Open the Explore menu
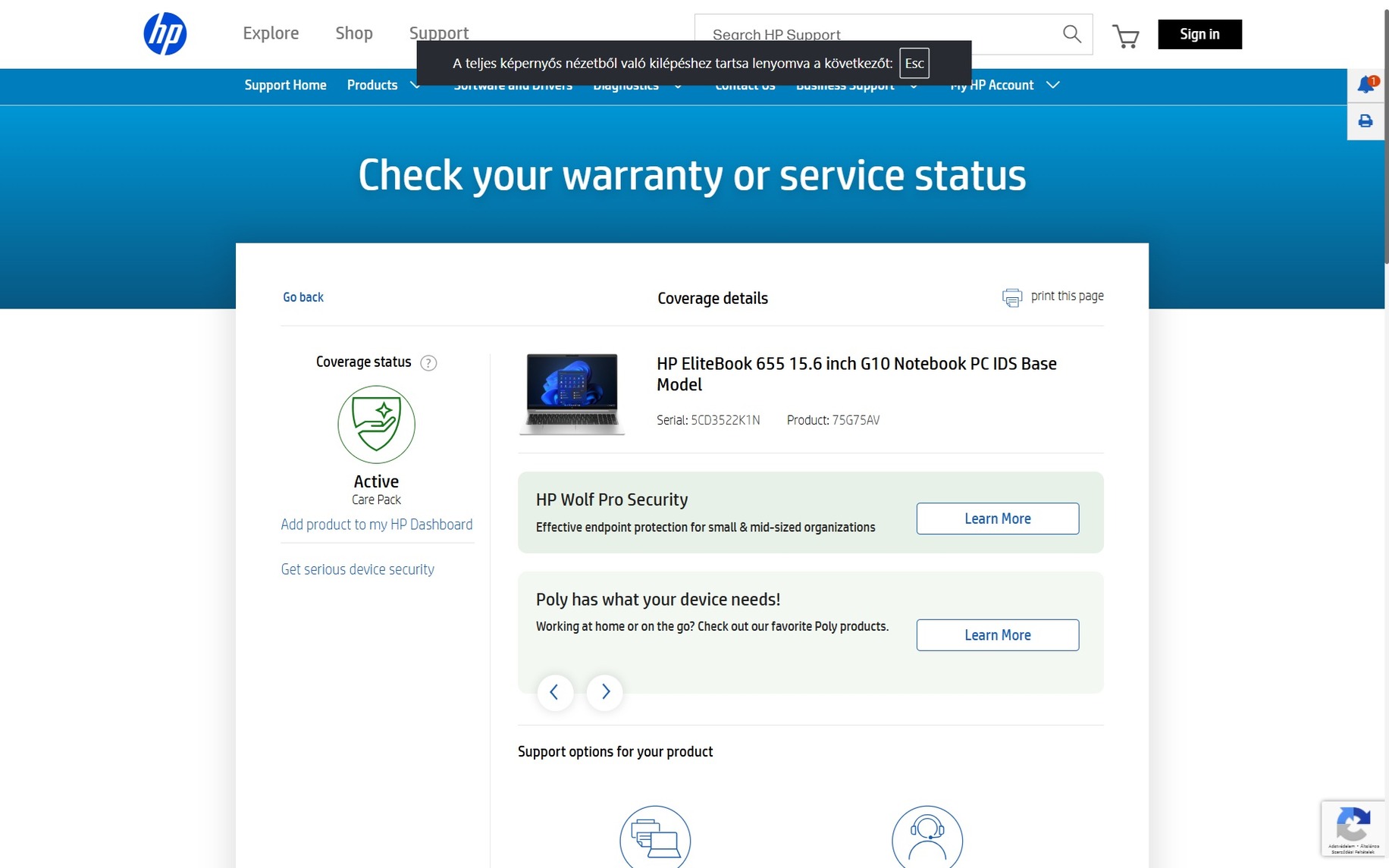This screenshot has height=868, width=1389. coord(271,33)
